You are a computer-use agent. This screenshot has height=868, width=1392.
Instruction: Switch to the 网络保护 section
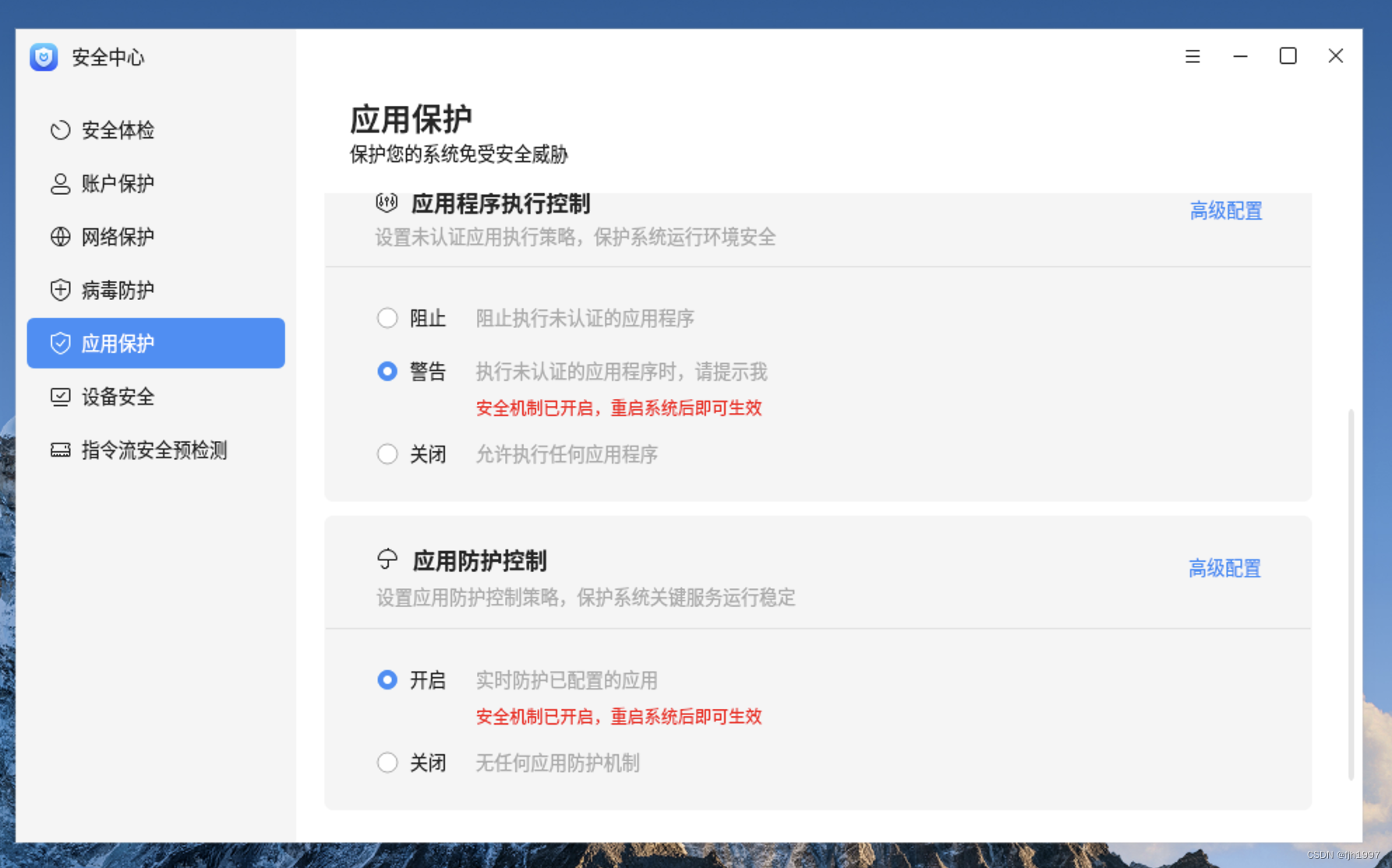pos(117,236)
